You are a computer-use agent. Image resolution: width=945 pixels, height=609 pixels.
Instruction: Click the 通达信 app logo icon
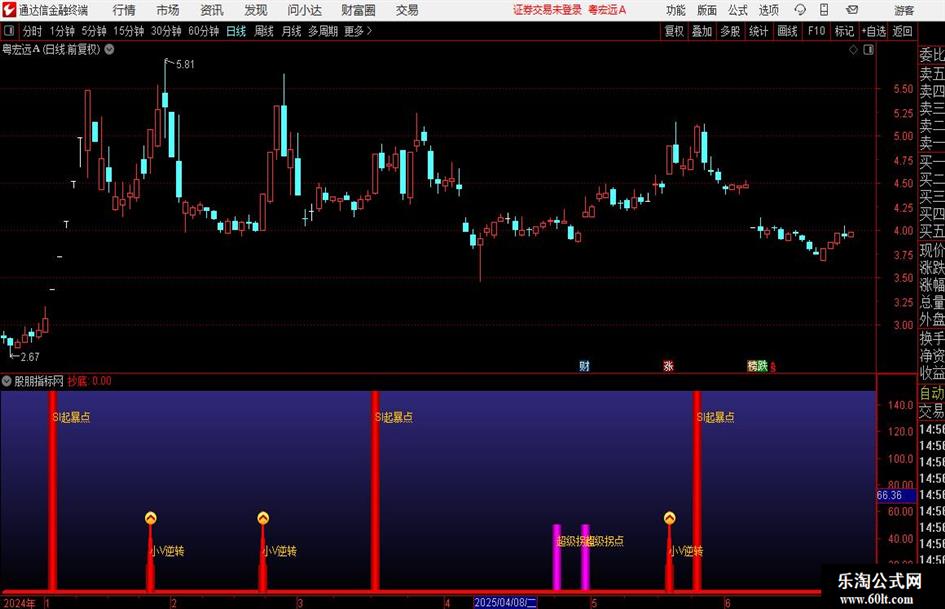[x=9, y=10]
